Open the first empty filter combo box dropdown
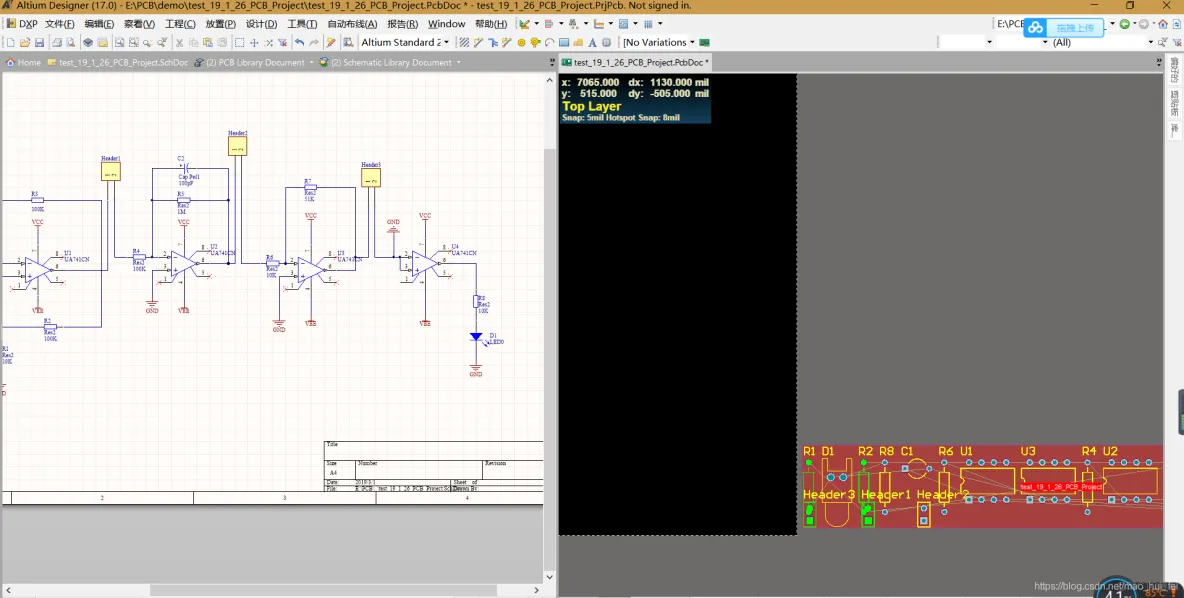 990,42
